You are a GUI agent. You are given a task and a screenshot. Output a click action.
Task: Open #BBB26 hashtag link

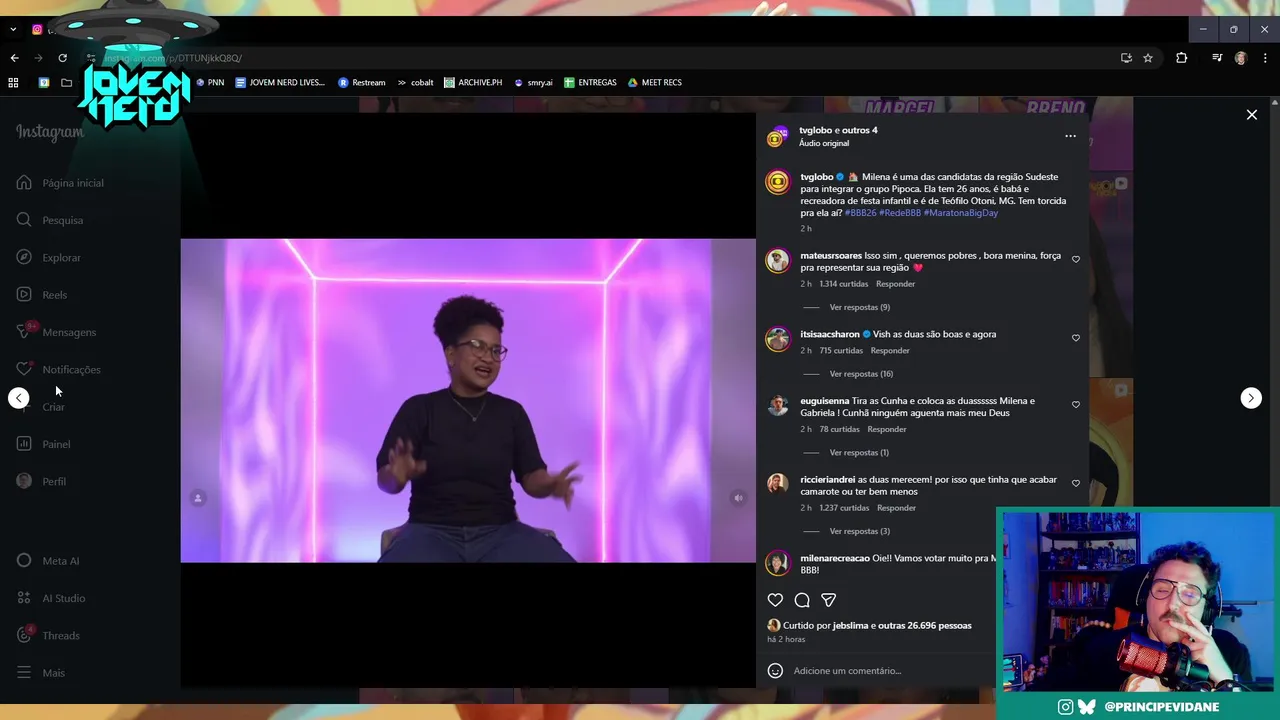(859, 213)
